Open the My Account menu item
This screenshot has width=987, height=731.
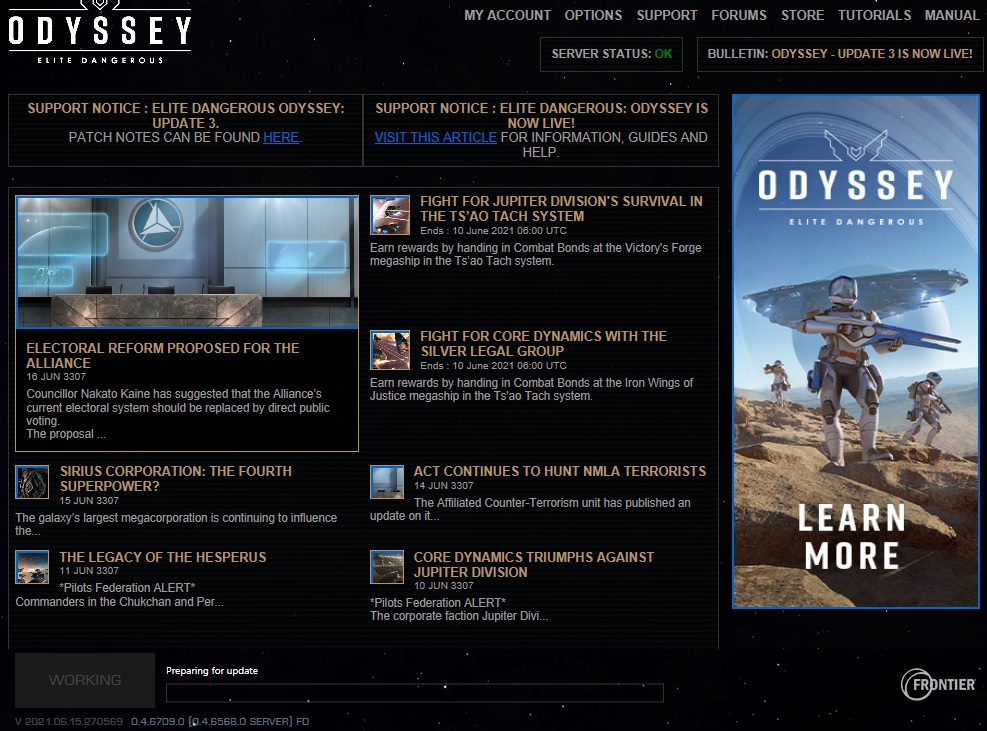pyautogui.click(x=507, y=15)
